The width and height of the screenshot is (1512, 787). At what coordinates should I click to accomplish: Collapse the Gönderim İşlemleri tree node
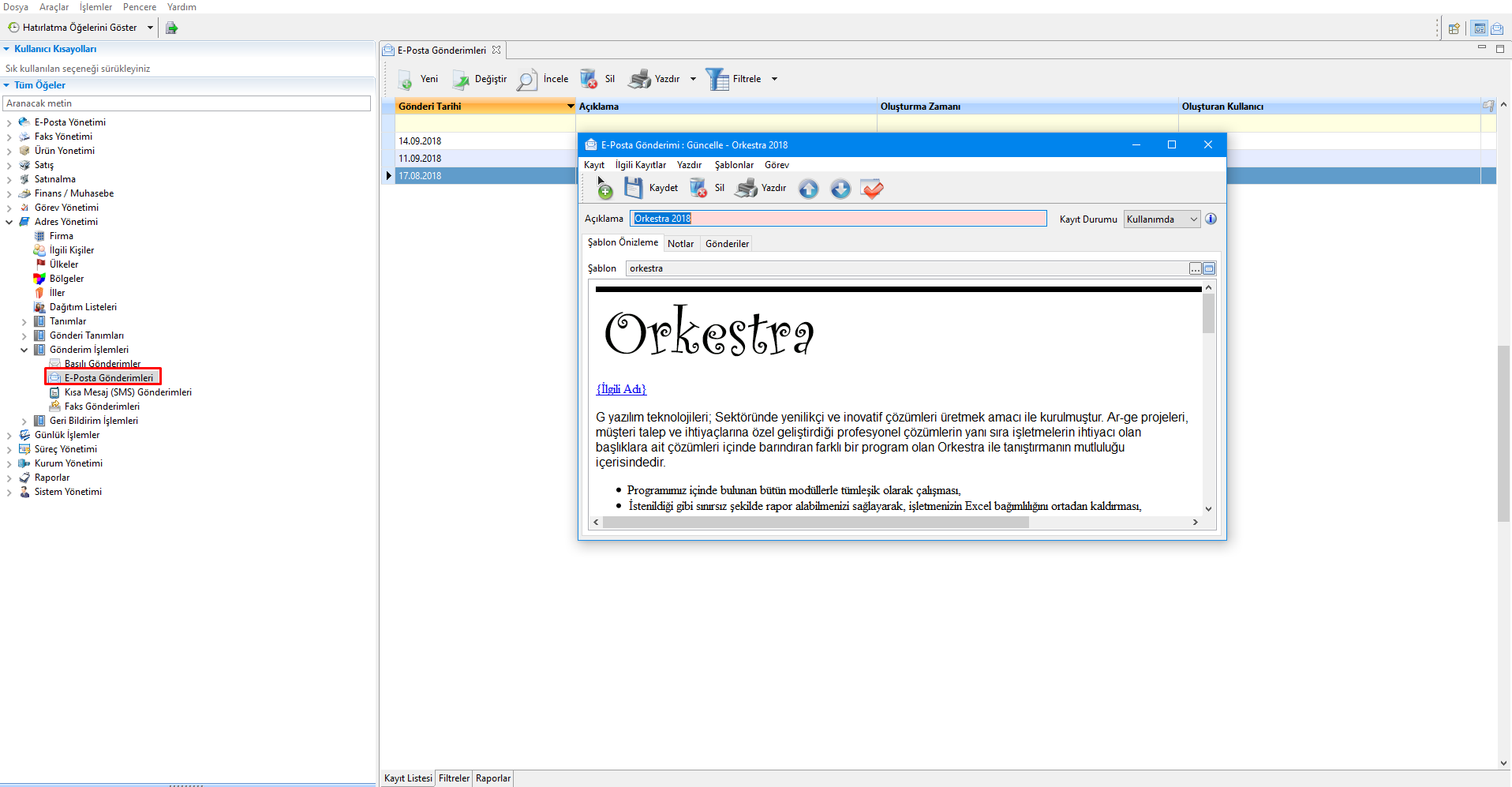[x=24, y=350]
